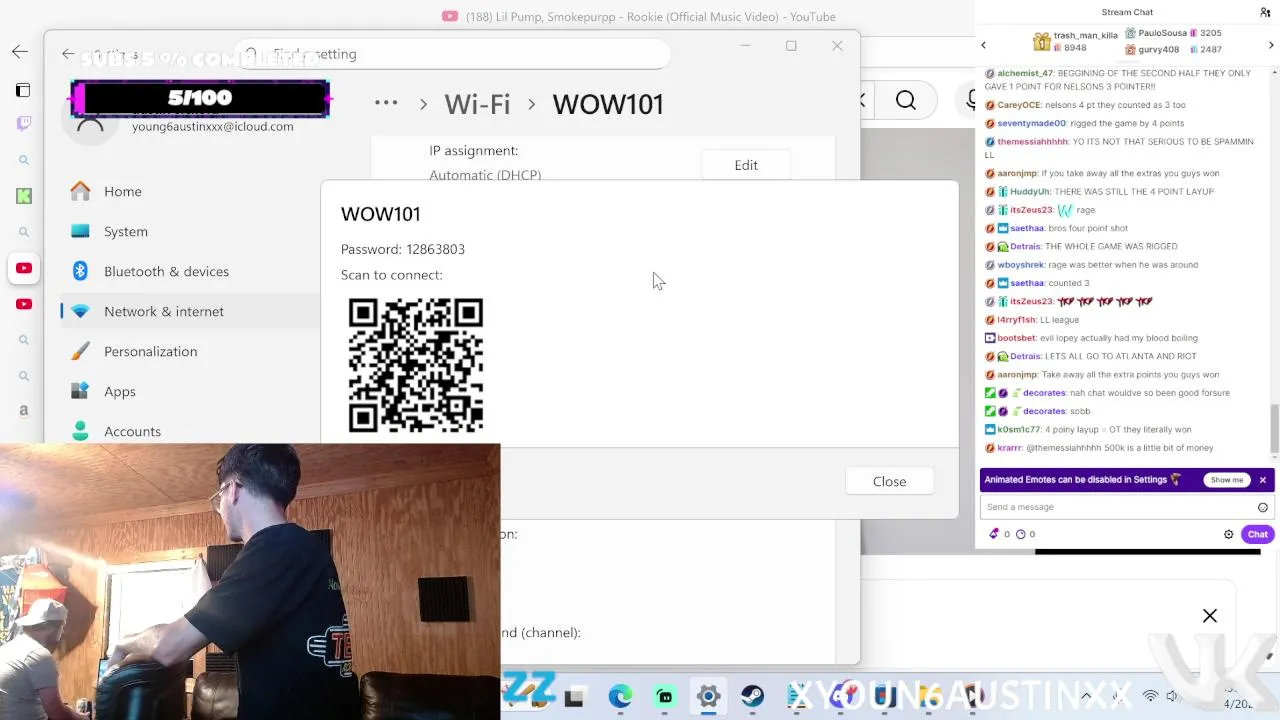The height and width of the screenshot is (720, 1280).
Task: Open Accounts settings section
Action: [132, 431]
